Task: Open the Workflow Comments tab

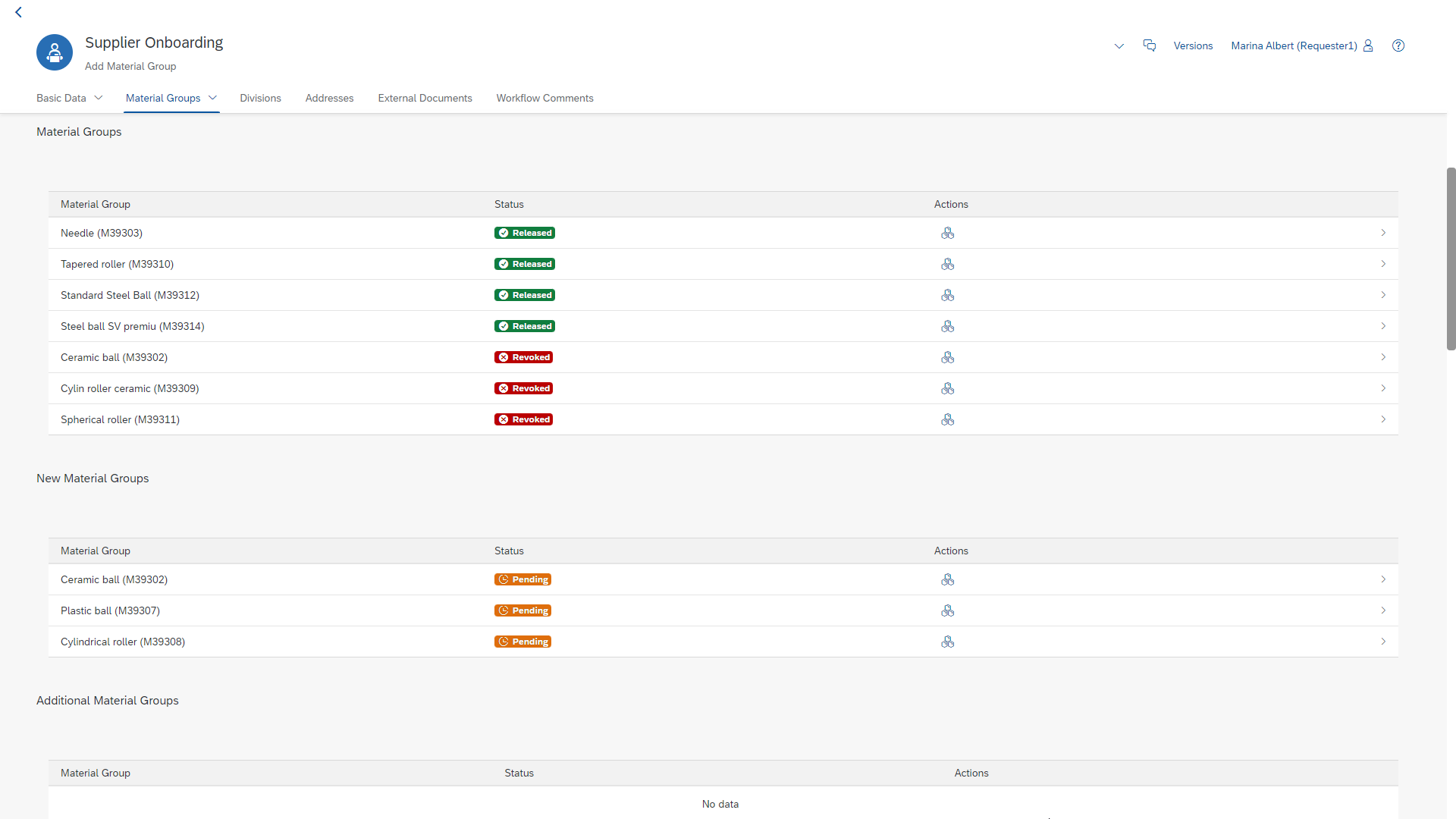Action: coord(544,98)
